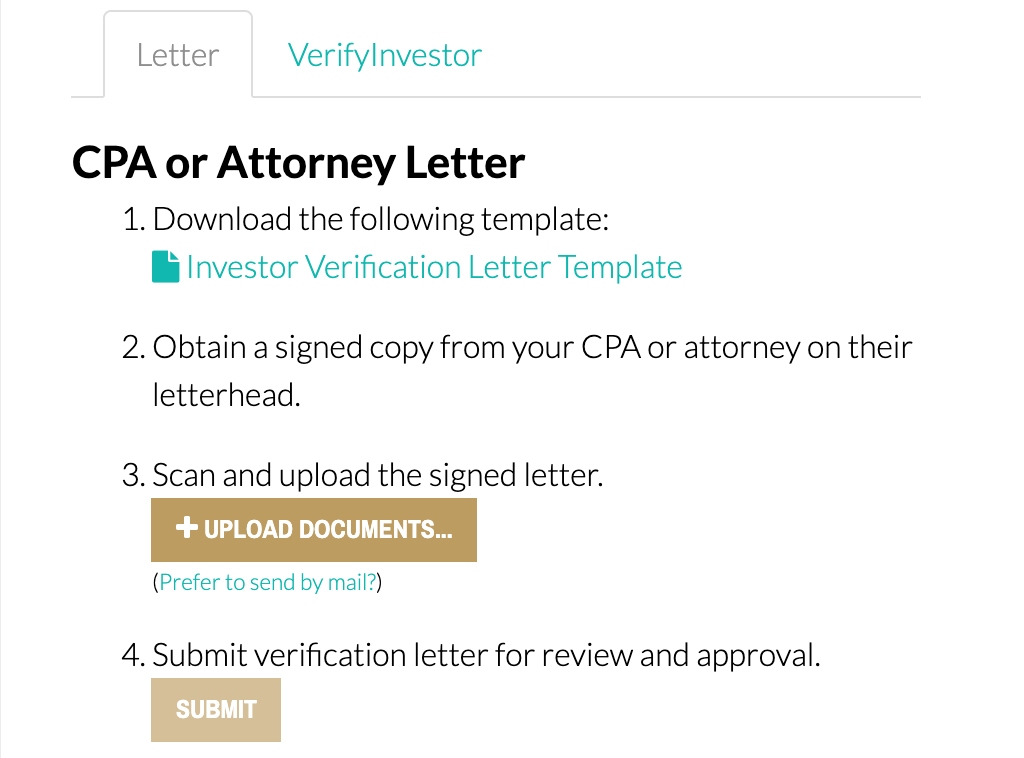Click the plus icon on Upload Documents
This screenshot has width=1024, height=758.
click(187, 528)
